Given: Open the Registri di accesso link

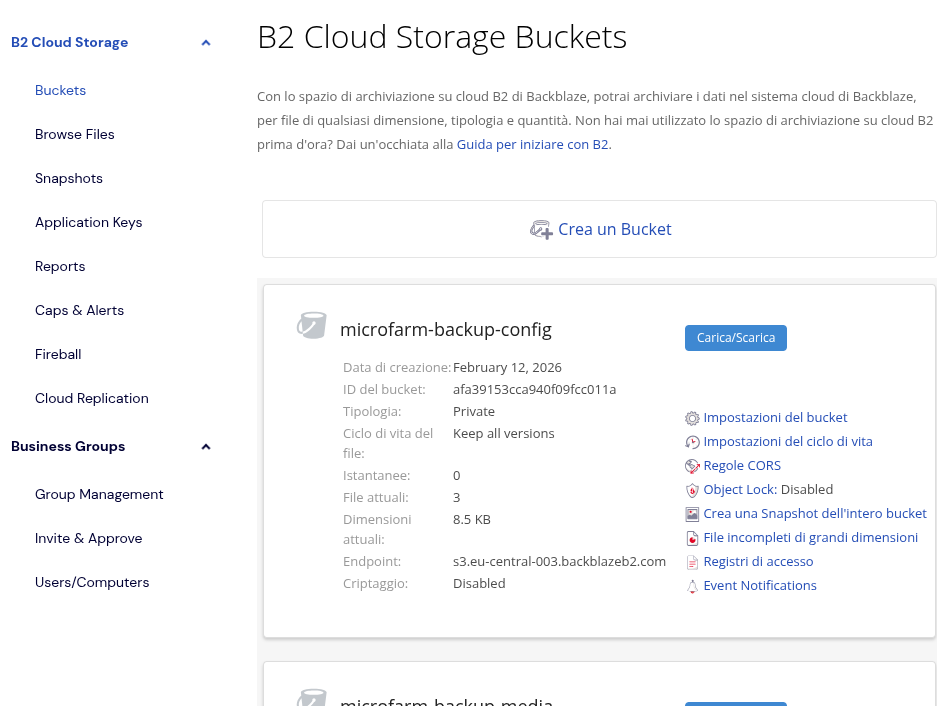Looking at the screenshot, I should tap(758, 562).
